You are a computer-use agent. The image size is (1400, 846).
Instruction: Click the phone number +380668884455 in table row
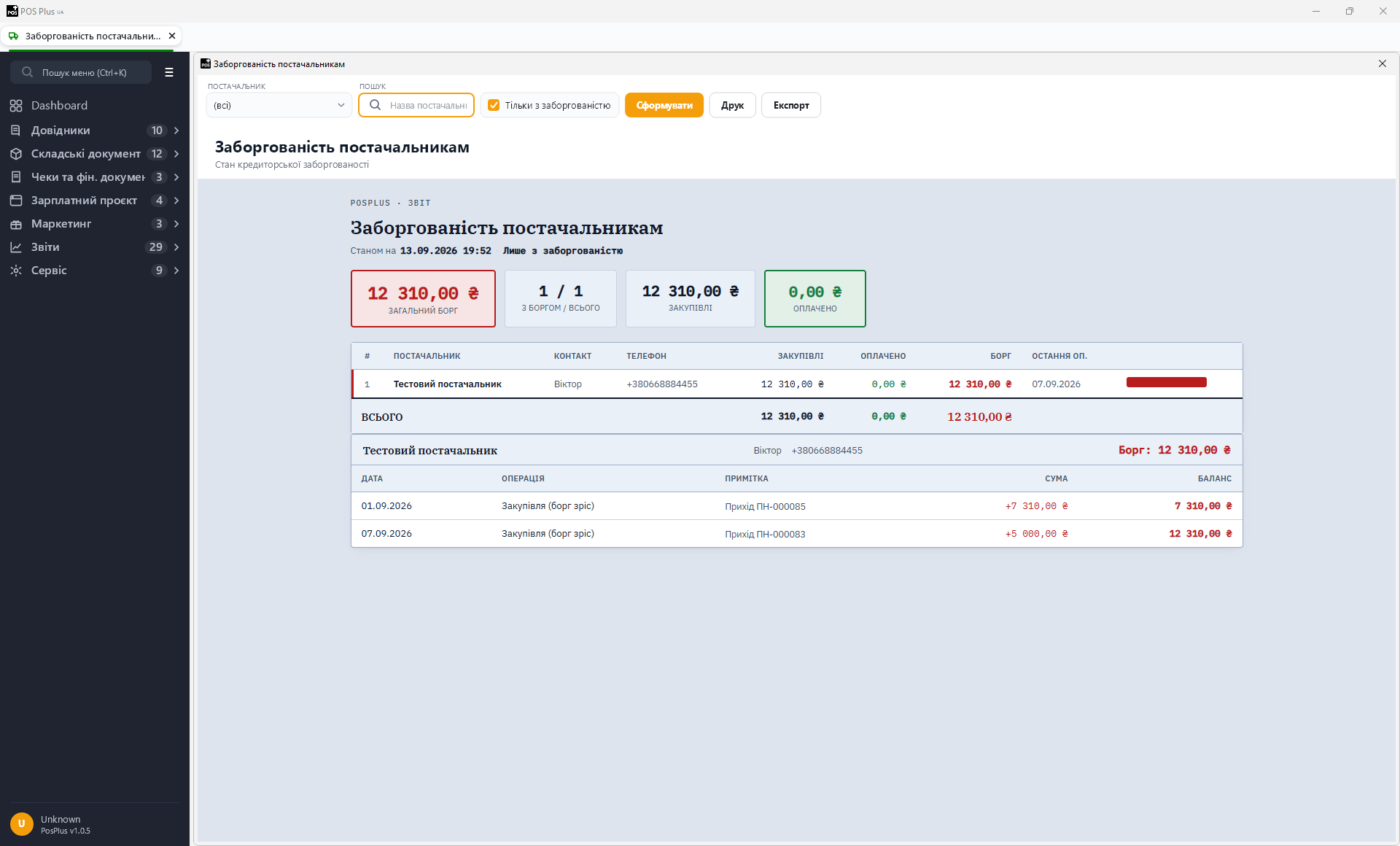662,384
